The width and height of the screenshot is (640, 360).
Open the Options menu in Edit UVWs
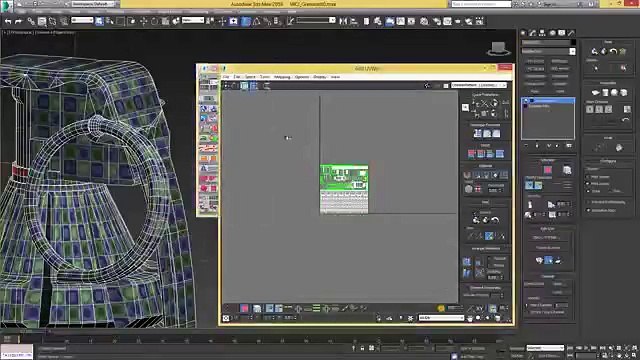pyautogui.click(x=302, y=77)
